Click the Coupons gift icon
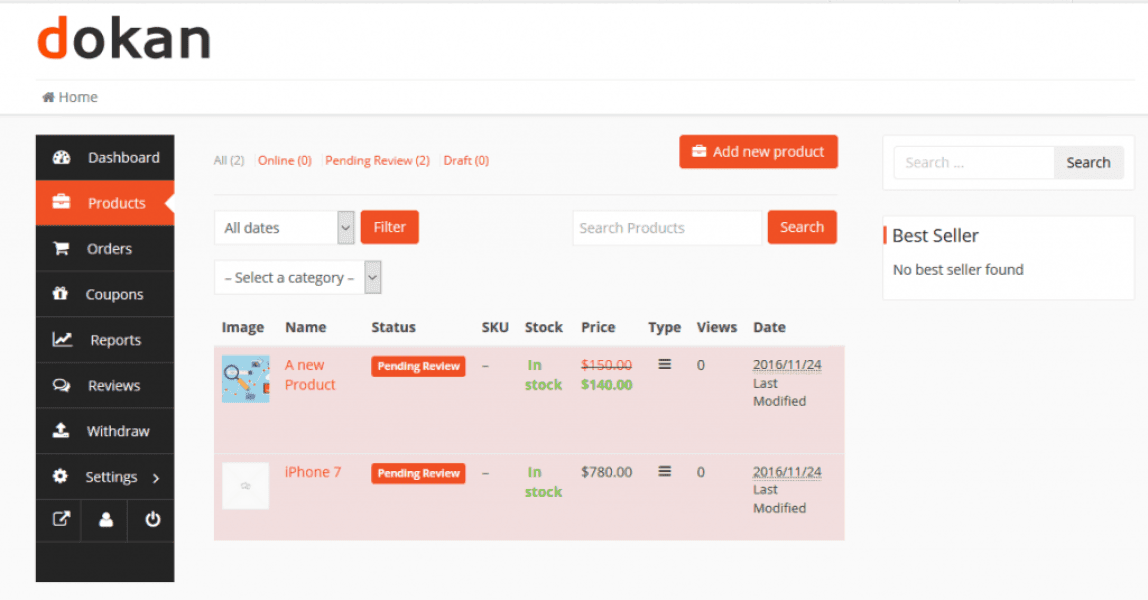1148x600 pixels. 61,294
